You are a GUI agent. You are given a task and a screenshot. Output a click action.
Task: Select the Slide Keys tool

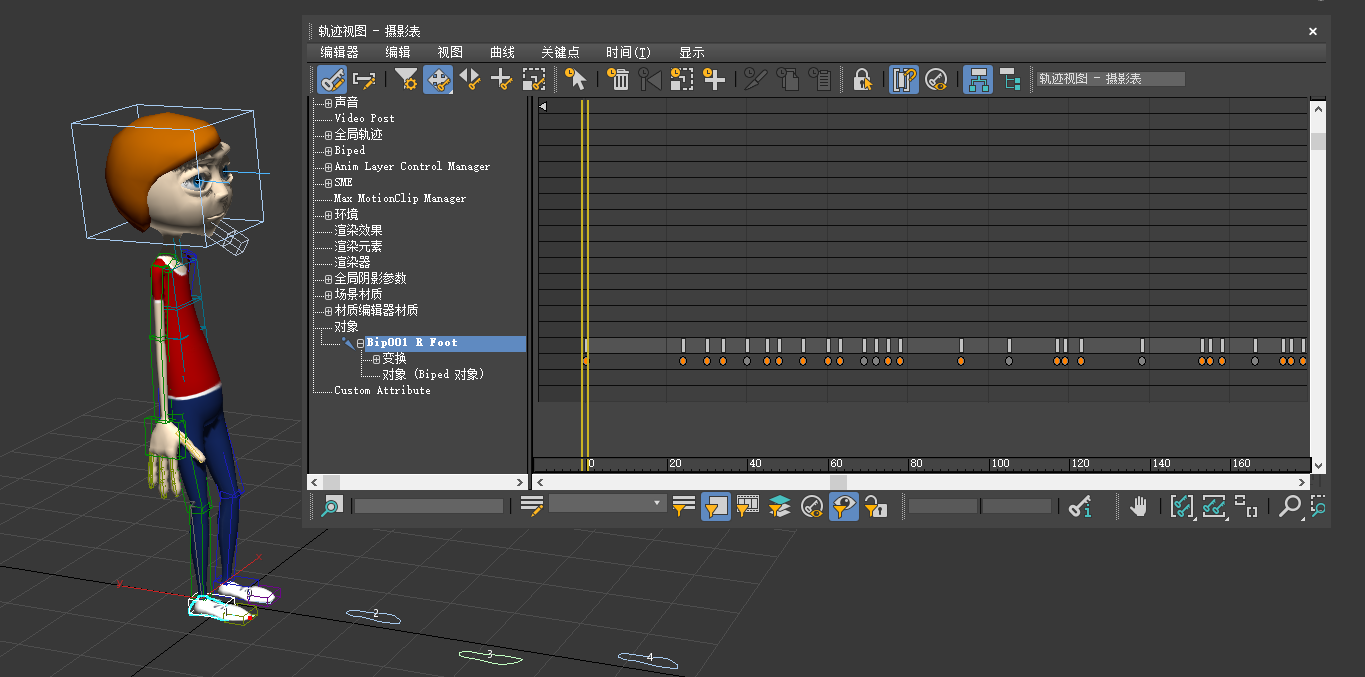(x=469, y=79)
